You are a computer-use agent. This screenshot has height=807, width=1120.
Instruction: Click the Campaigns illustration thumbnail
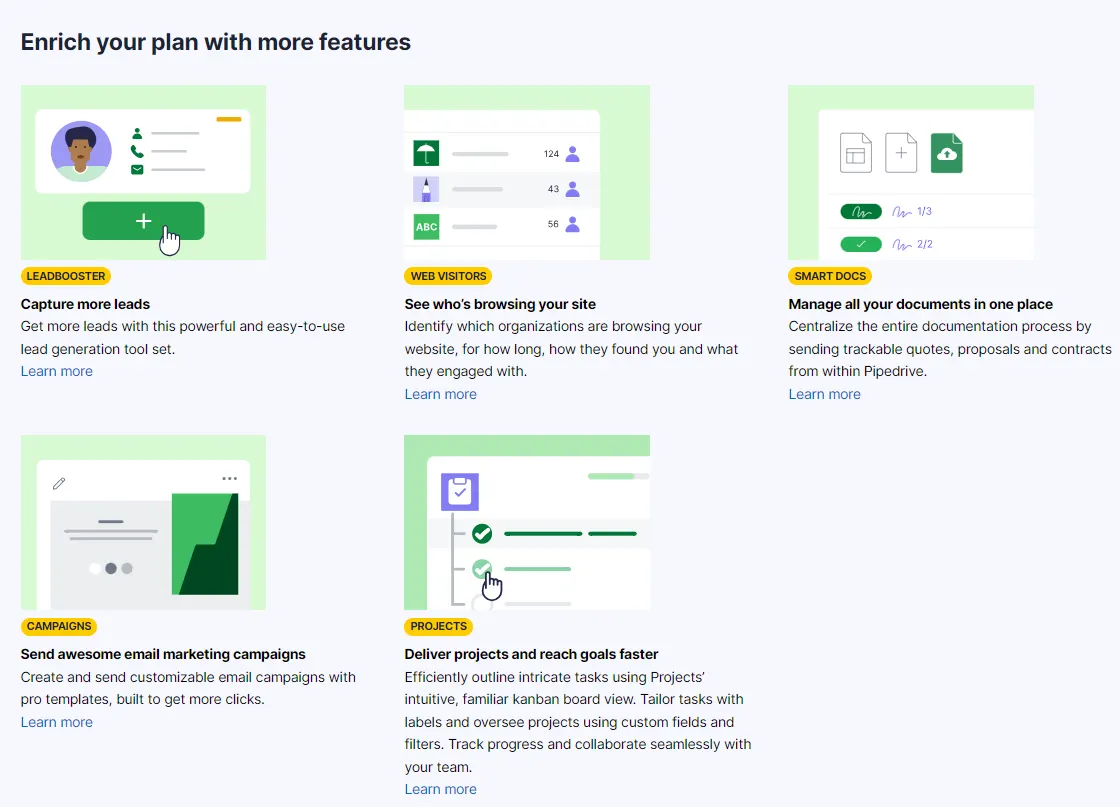coord(144,522)
